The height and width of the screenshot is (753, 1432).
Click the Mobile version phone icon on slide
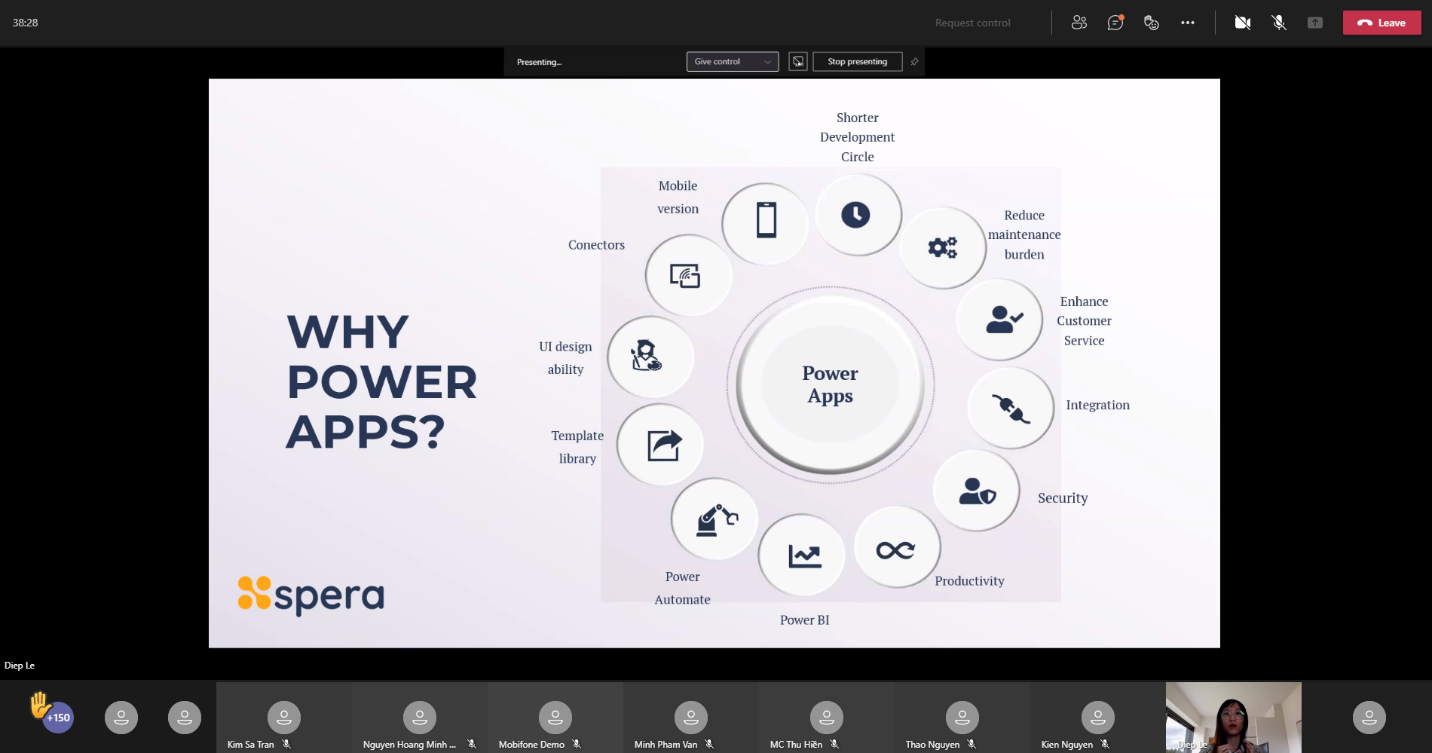click(x=766, y=222)
